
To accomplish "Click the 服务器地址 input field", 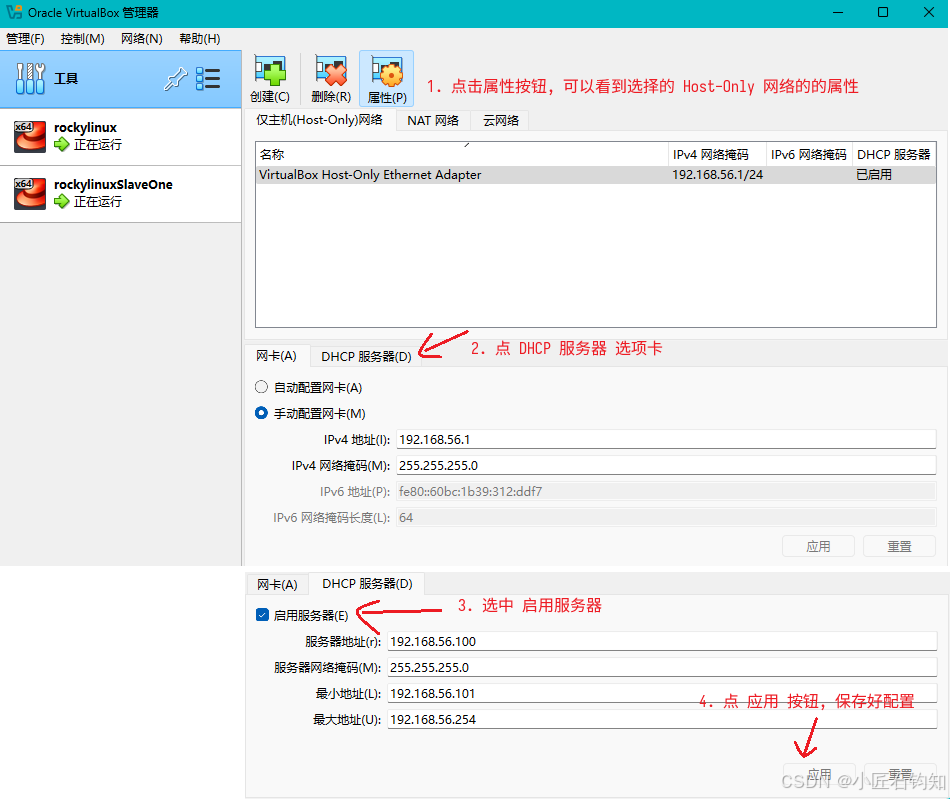I will [662, 642].
